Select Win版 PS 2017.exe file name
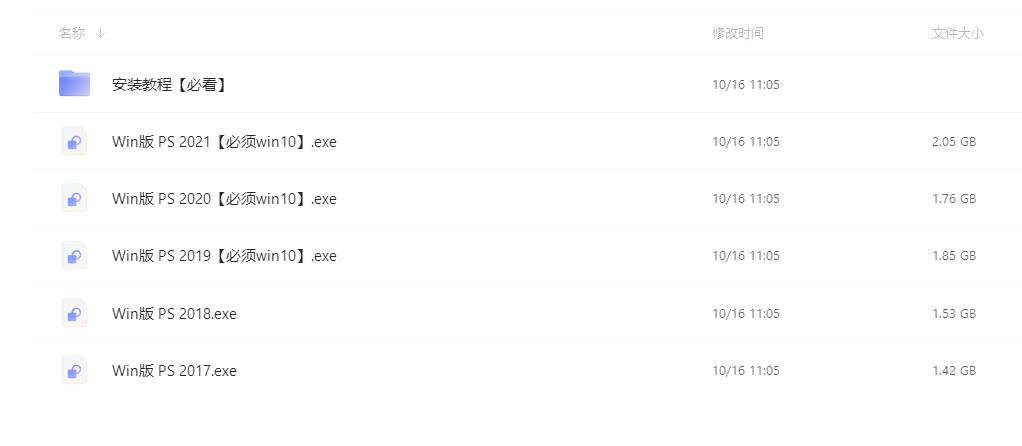Screen dimensions: 1022x446 point(174,371)
